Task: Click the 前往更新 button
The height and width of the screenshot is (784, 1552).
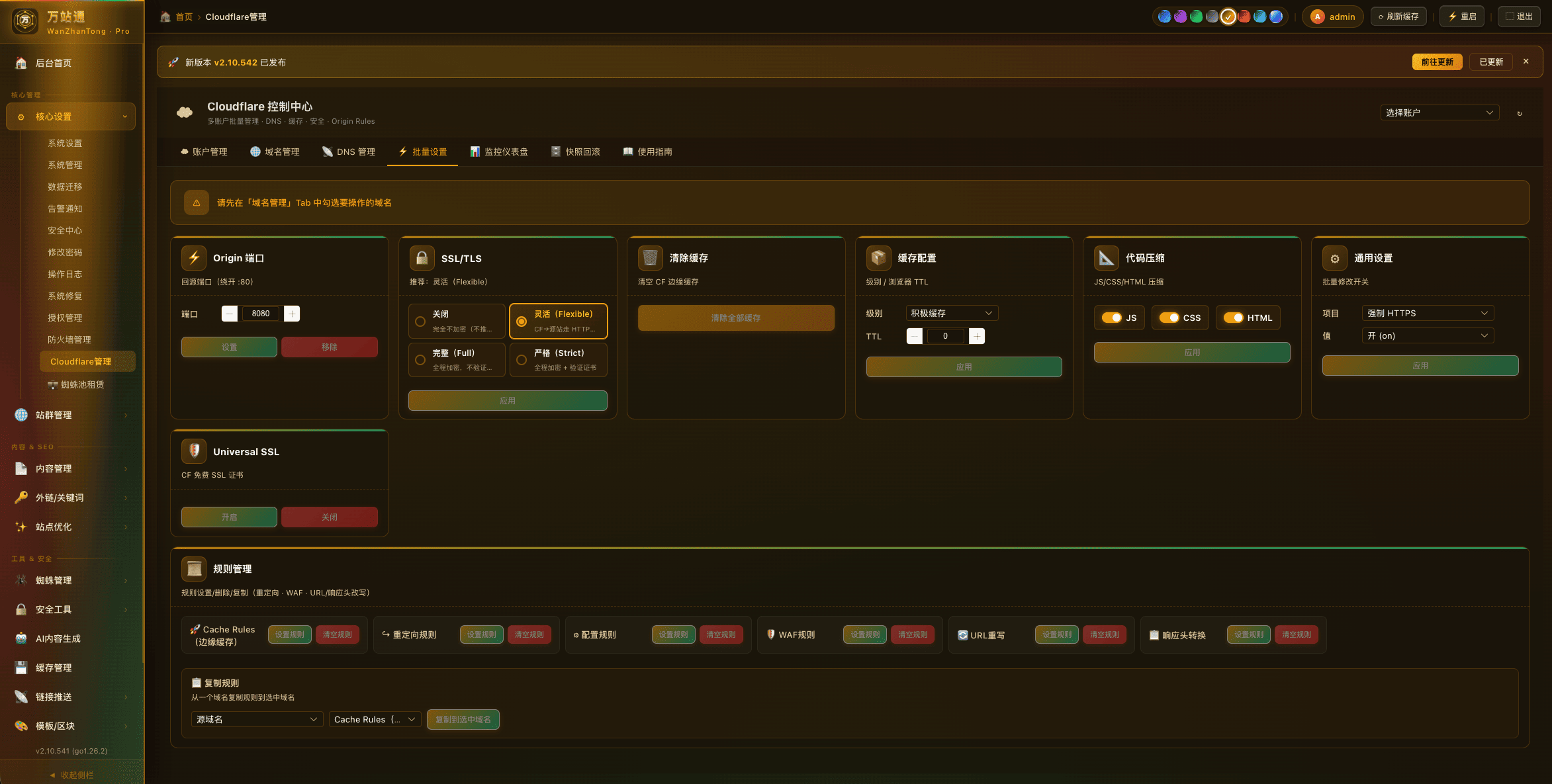Action: [1437, 62]
